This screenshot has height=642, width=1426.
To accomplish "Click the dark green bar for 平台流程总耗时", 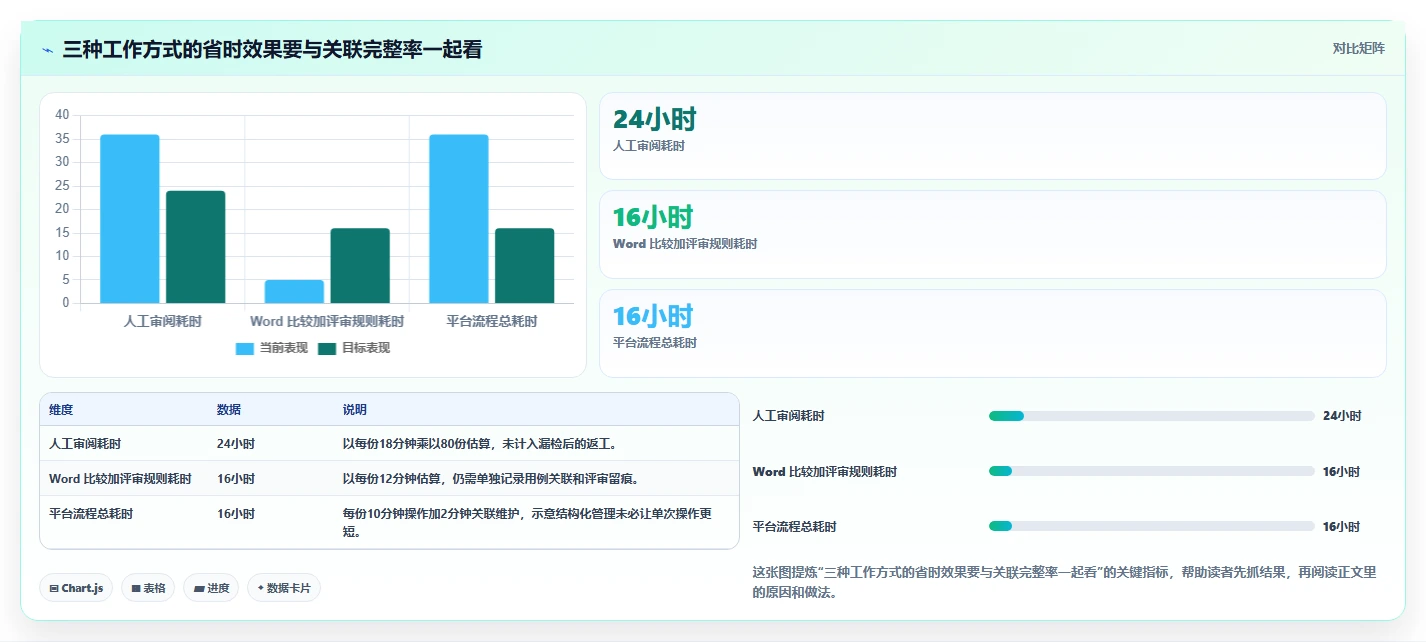I will pyautogui.click(x=524, y=265).
